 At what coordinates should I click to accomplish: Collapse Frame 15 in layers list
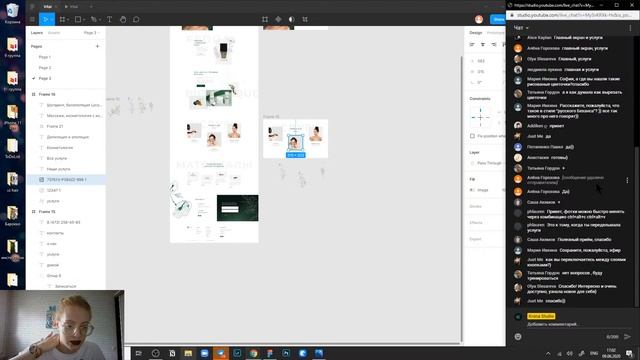pos(33,212)
